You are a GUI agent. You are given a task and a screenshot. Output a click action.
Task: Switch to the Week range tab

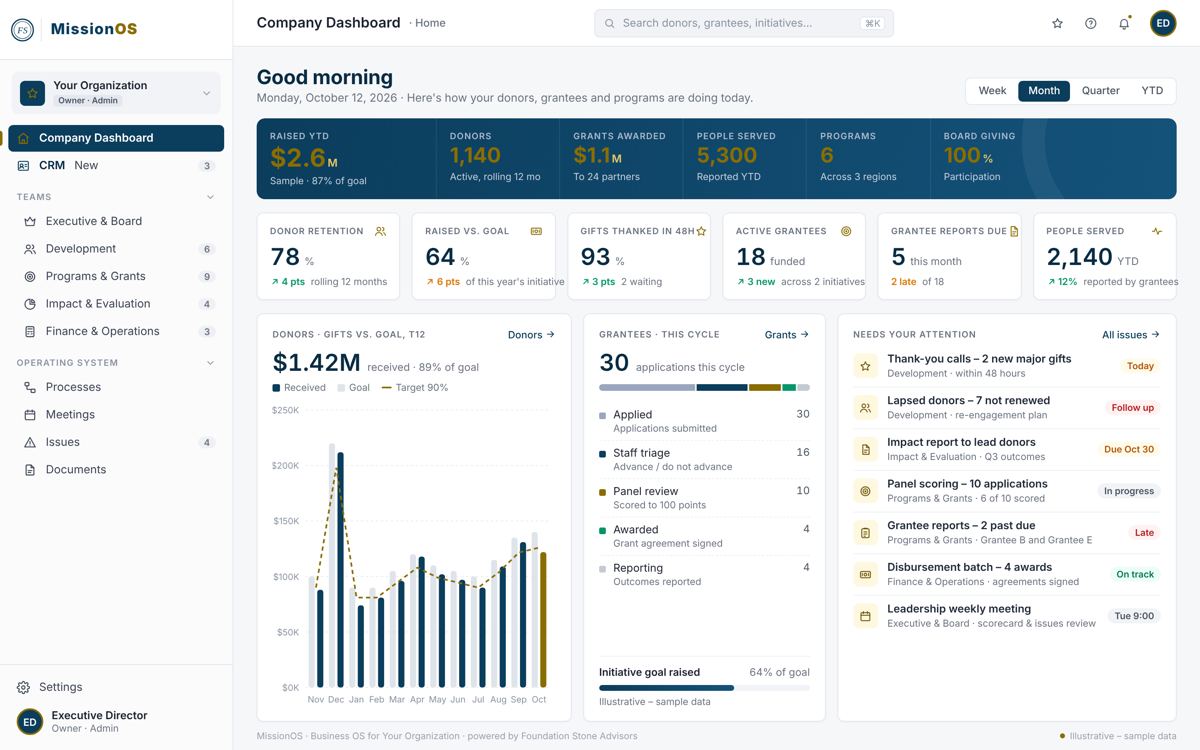992,91
